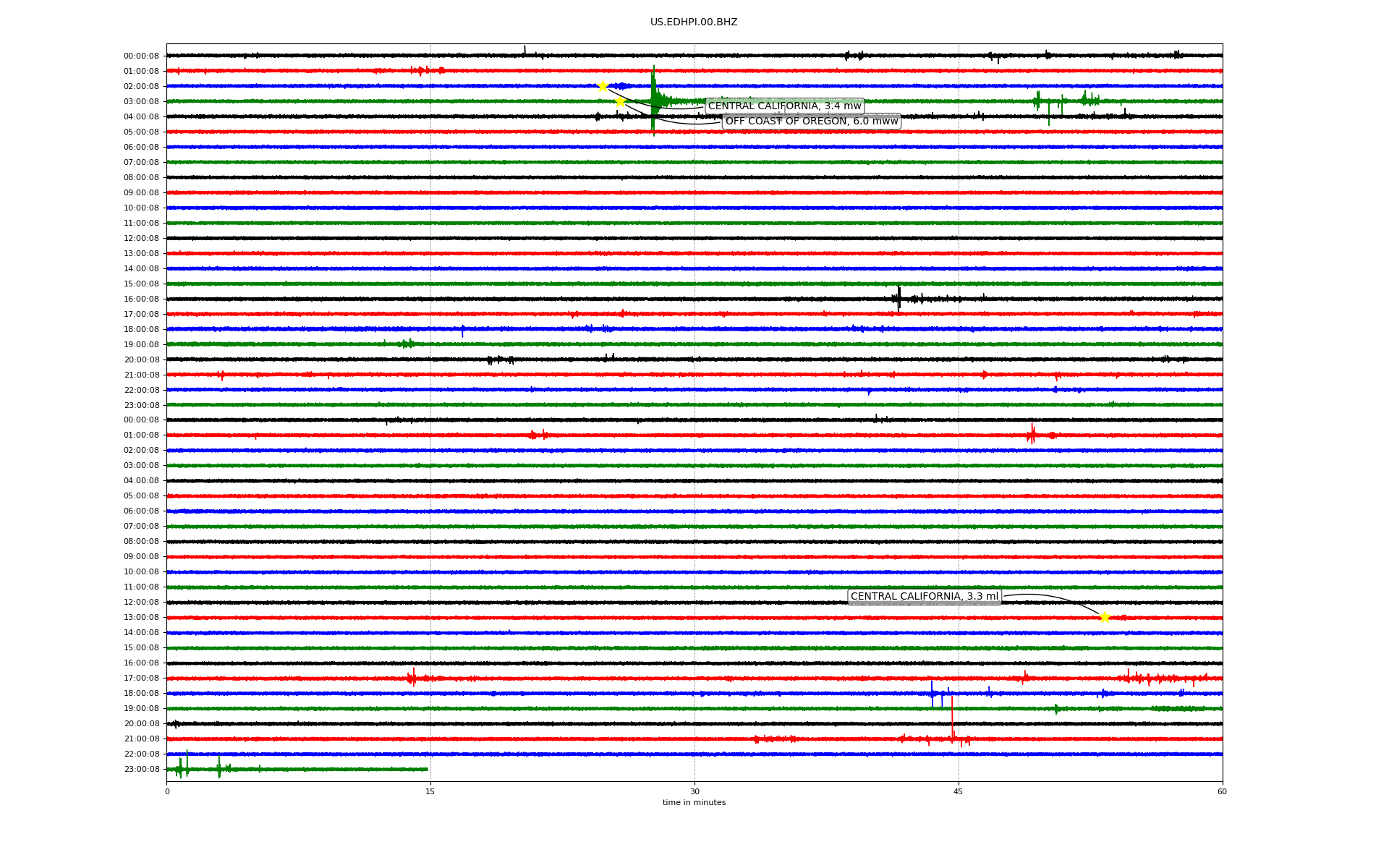Click the CENTRAL CALIFORNIA, 3.3 ml annotation label
The image size is (1389, 868).
point(924,597)
